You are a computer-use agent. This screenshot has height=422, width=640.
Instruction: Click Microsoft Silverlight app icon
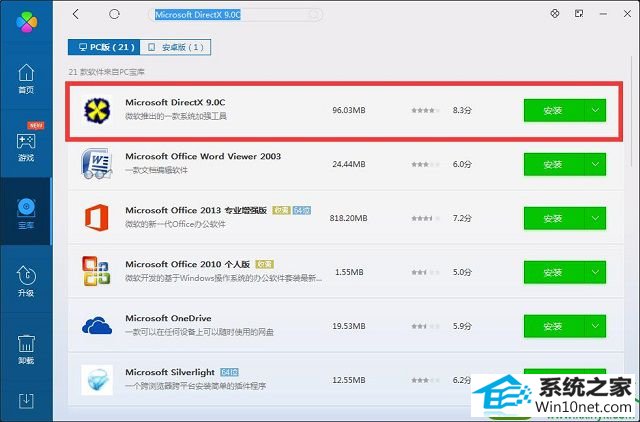click(97, 380)
